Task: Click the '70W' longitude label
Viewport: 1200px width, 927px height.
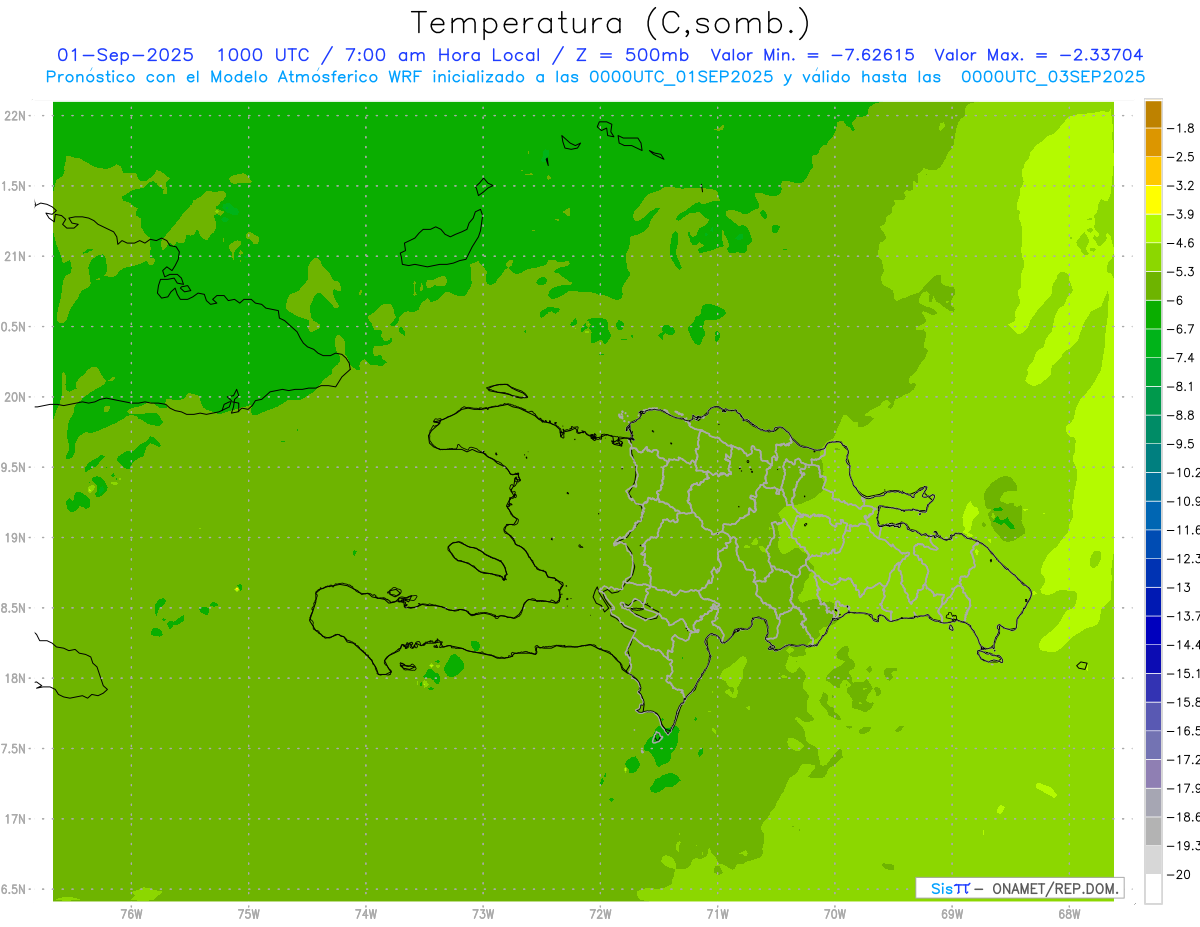Action: tap(835, 913)
